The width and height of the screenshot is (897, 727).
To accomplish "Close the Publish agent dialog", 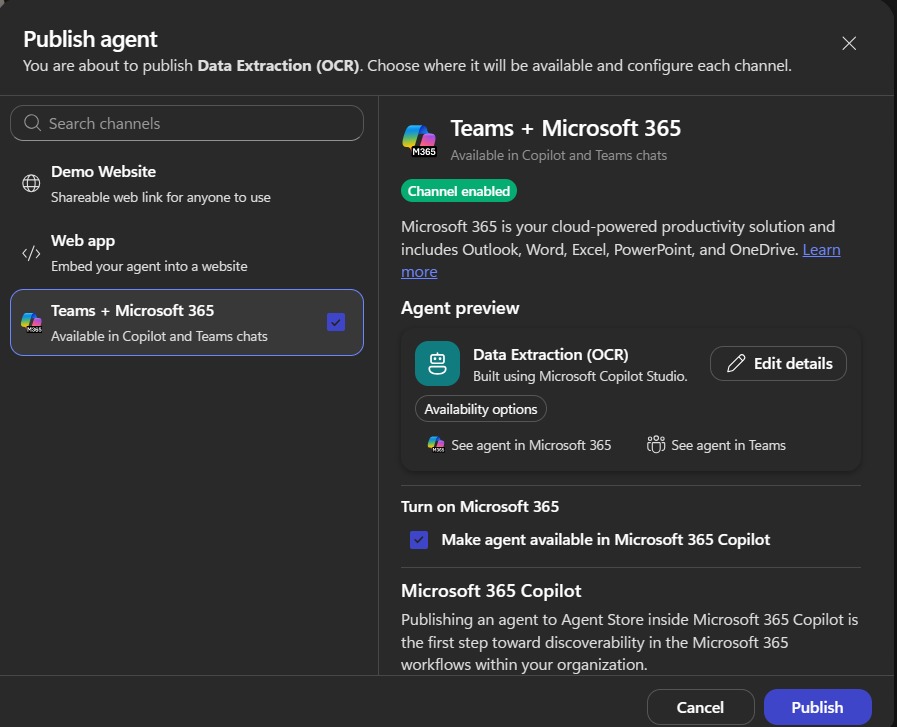I will click(x=849, y=43).
